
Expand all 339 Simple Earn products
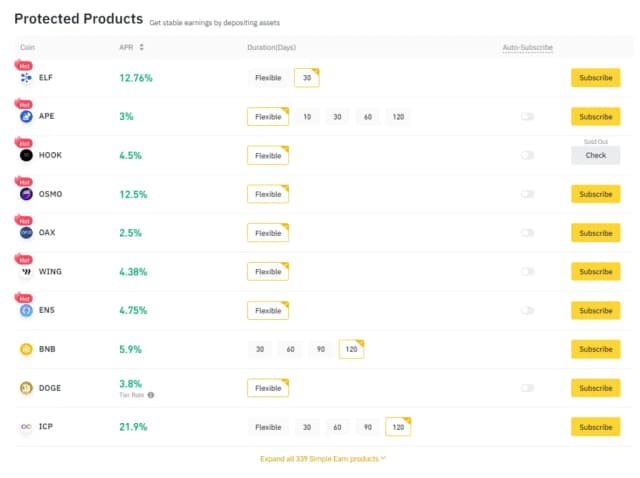pyautogui.click(x=322, y=458)
